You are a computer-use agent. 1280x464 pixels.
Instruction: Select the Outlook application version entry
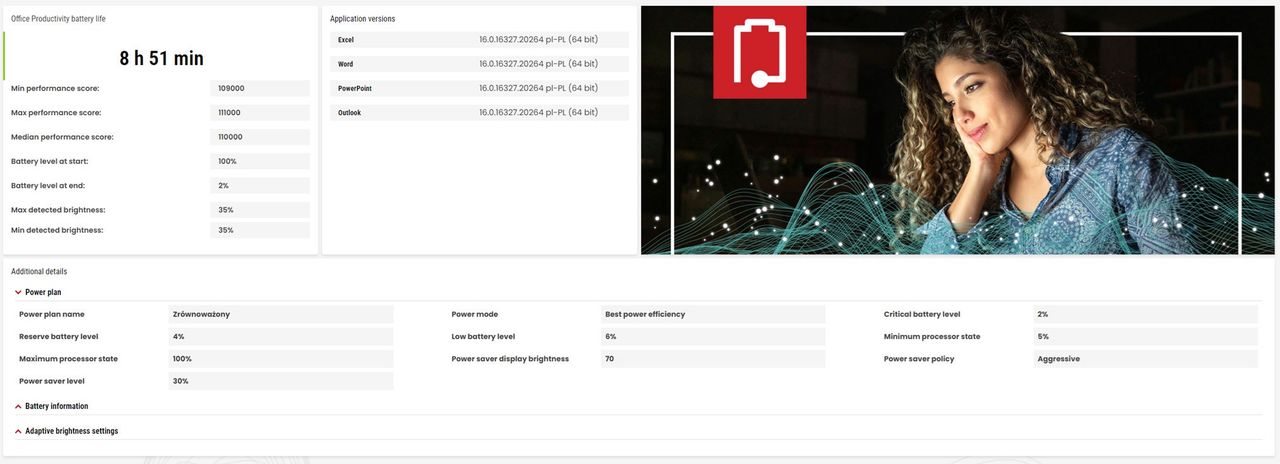(x=480, y=112)
